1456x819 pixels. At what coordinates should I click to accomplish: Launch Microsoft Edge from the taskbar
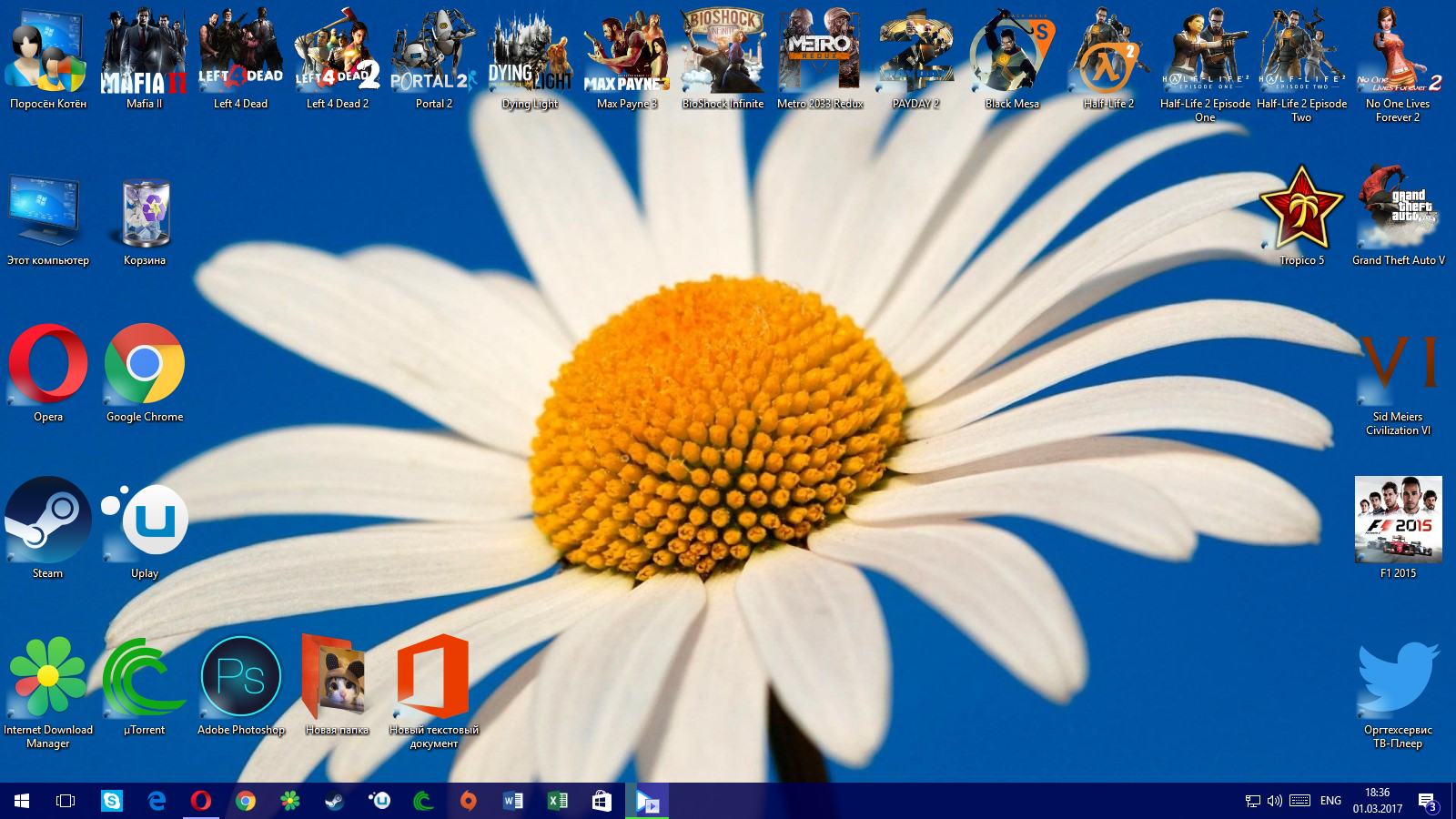[x=157, y=801]
